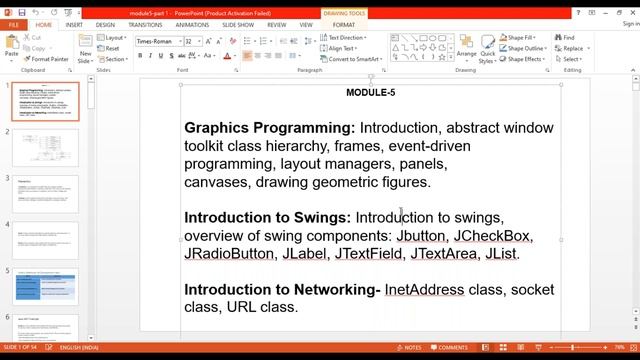Switch to the INSERT tab
640x360 pixels.
(x=74, y=25)
